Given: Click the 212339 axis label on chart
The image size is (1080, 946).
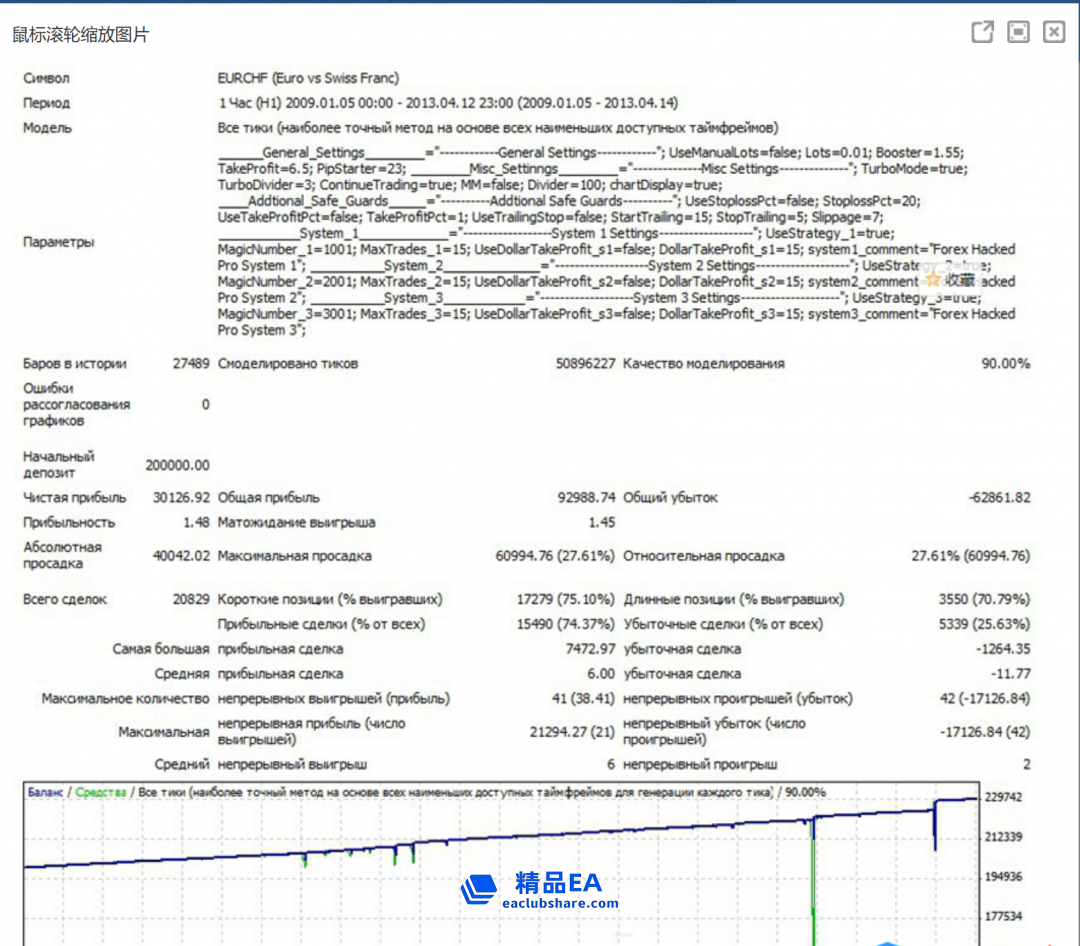Looking at the screenshot, I should point(1004,837).
